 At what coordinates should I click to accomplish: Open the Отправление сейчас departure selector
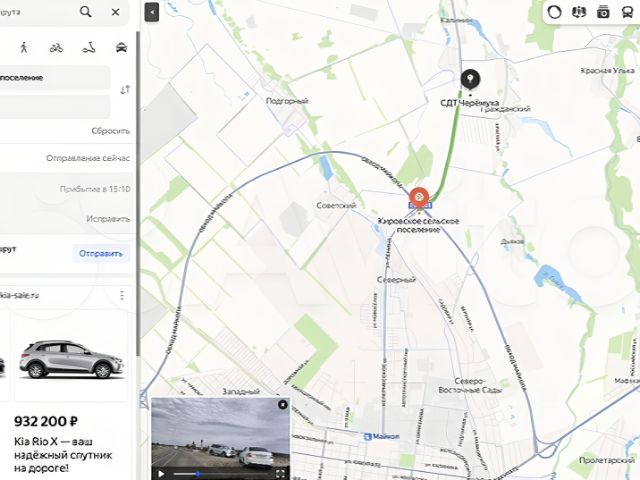88,158
